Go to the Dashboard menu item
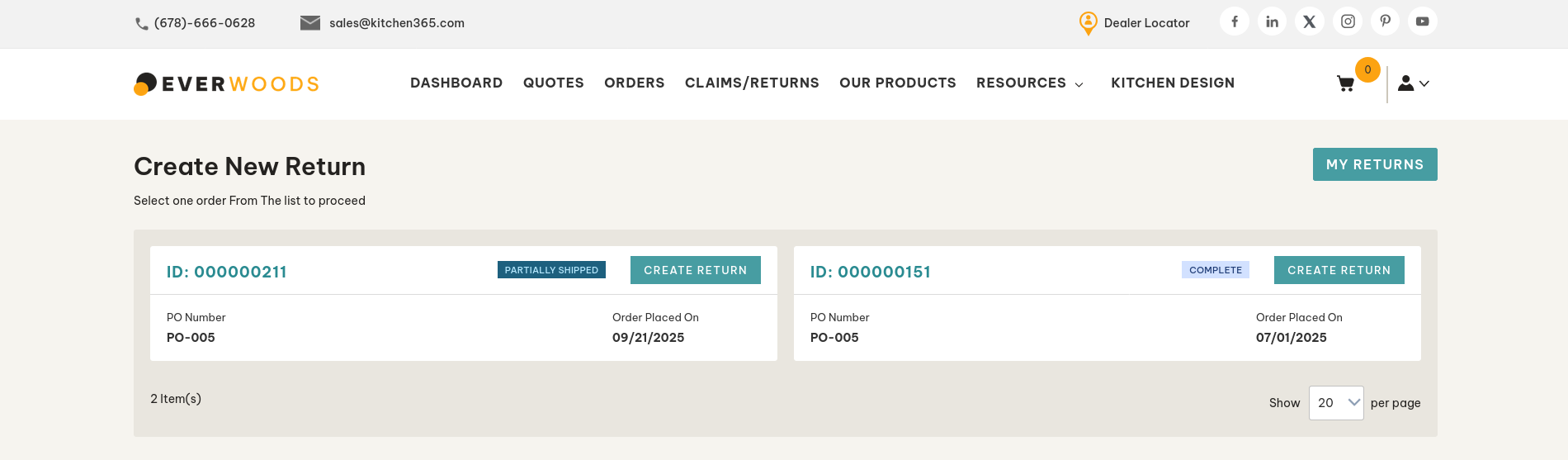The image size is (1568, 460). pos(456,83)
